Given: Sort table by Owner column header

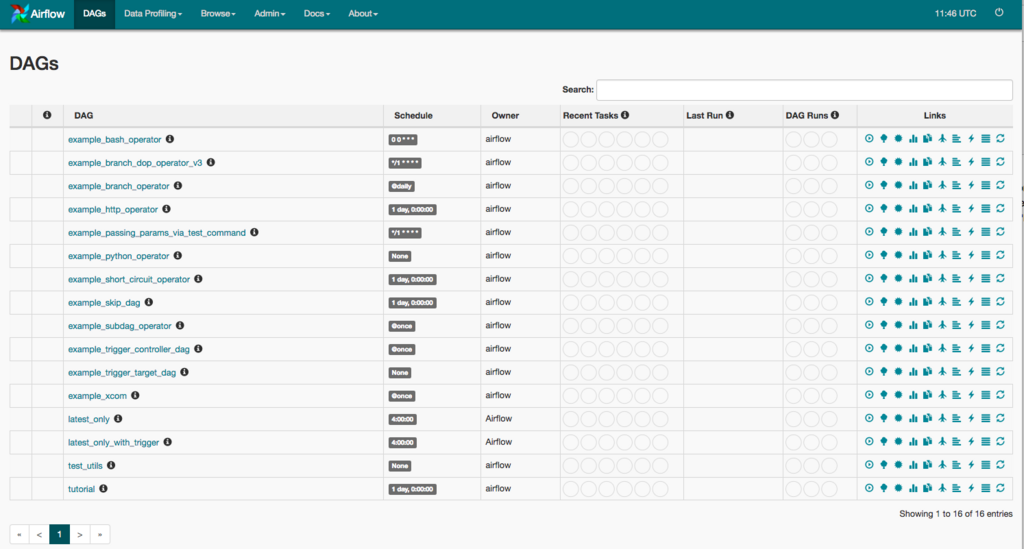Looking at the screenshot, I should [505, 116].
